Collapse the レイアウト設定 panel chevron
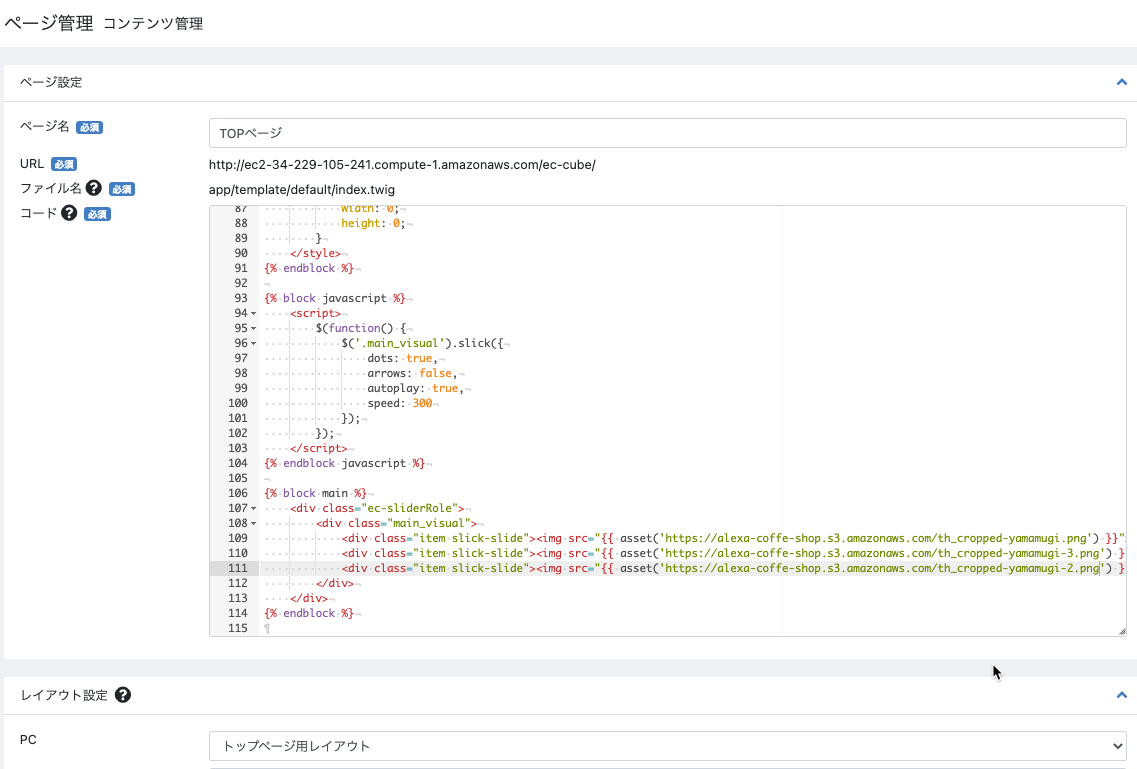Image resolution: width=1137 pixels, height=769 pixels. pos(1121,694)
